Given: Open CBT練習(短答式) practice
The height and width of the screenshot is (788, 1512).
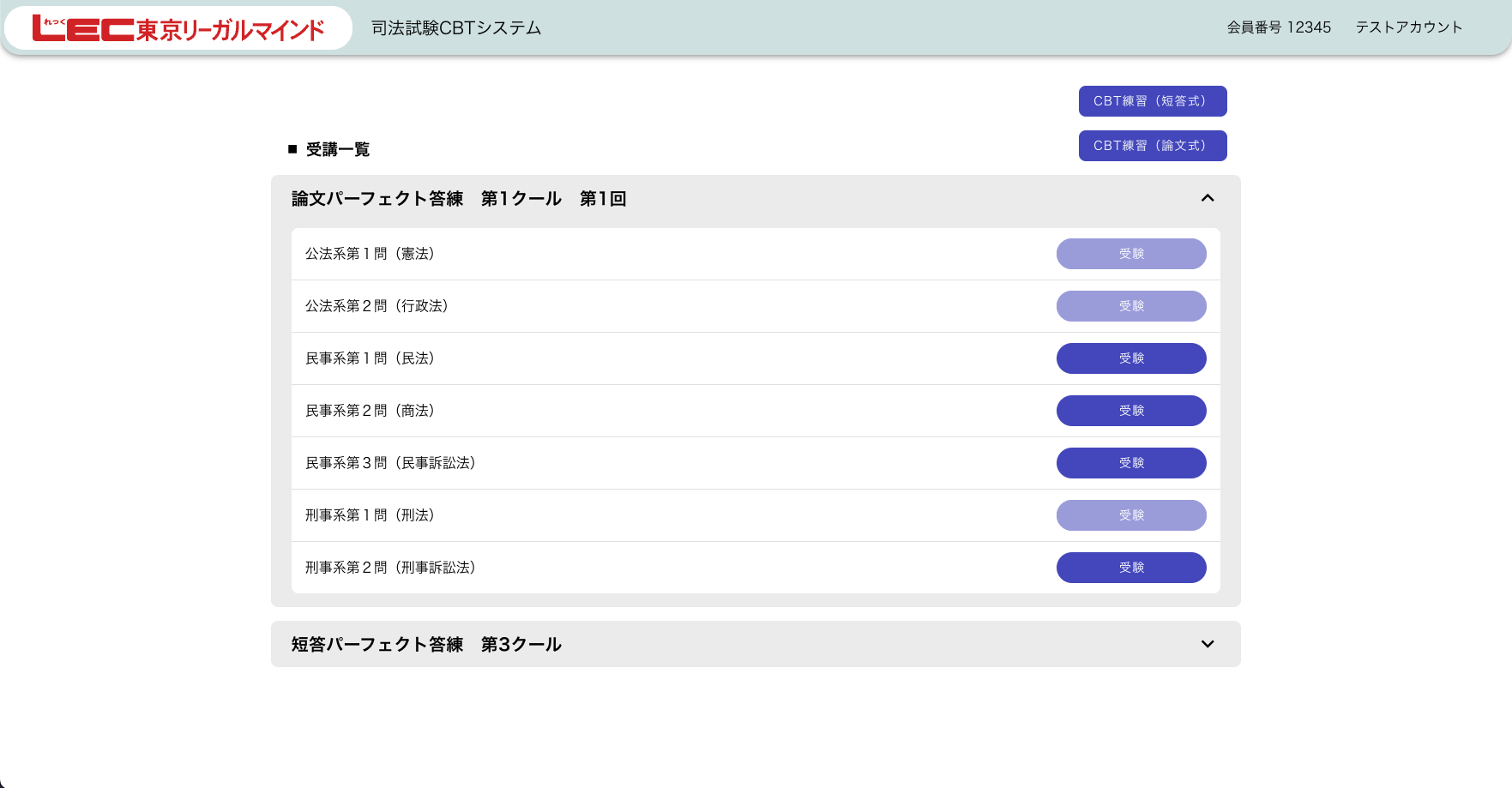Looking at the screenshot, I should click(1152, 101).
